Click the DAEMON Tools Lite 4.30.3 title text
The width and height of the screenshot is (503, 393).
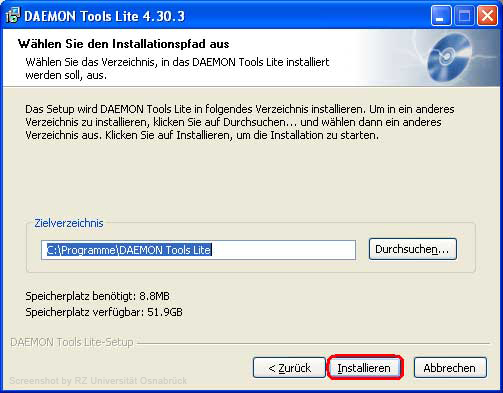point(104,16)
